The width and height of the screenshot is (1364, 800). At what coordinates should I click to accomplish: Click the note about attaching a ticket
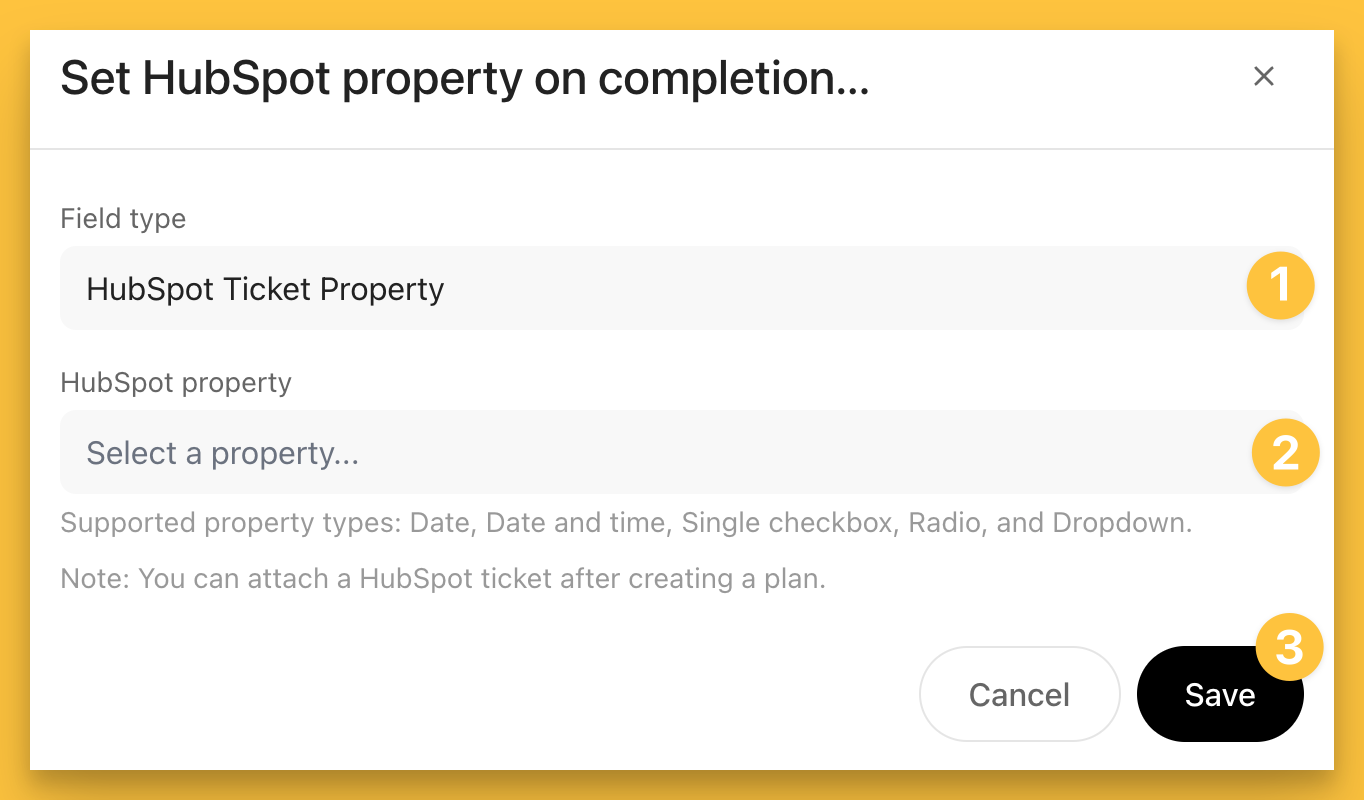pos(443,579)
